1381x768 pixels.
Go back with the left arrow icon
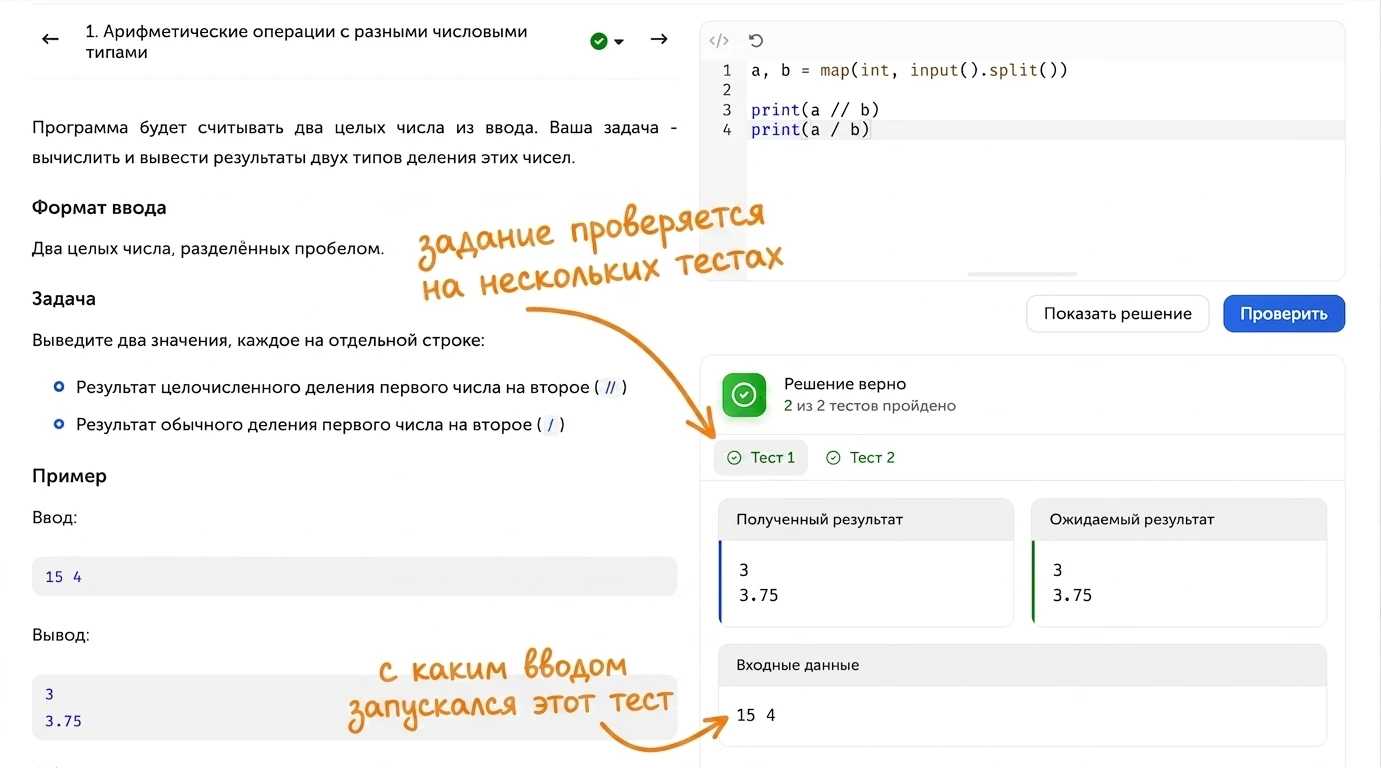50,39
